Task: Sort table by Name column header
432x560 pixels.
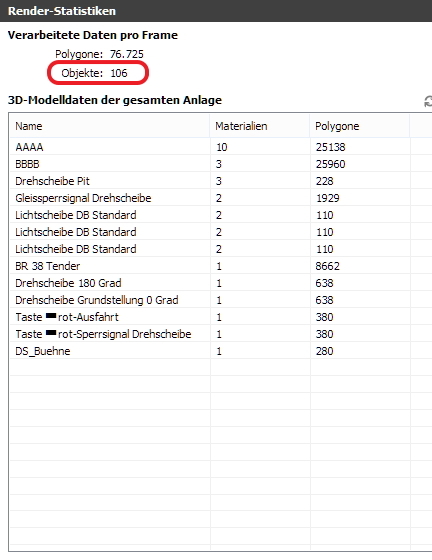Action: 110,126
